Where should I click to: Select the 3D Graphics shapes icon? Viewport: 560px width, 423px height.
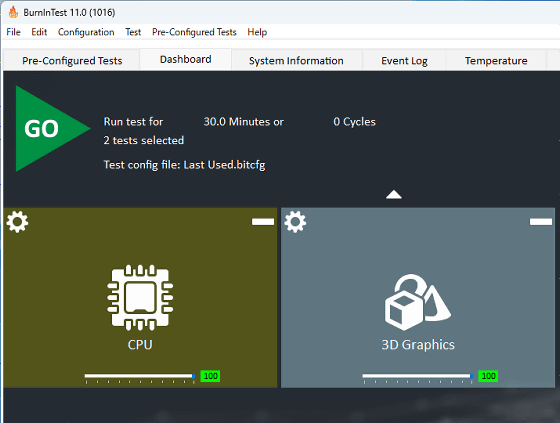pyautogui.click(x=418, y=302)
